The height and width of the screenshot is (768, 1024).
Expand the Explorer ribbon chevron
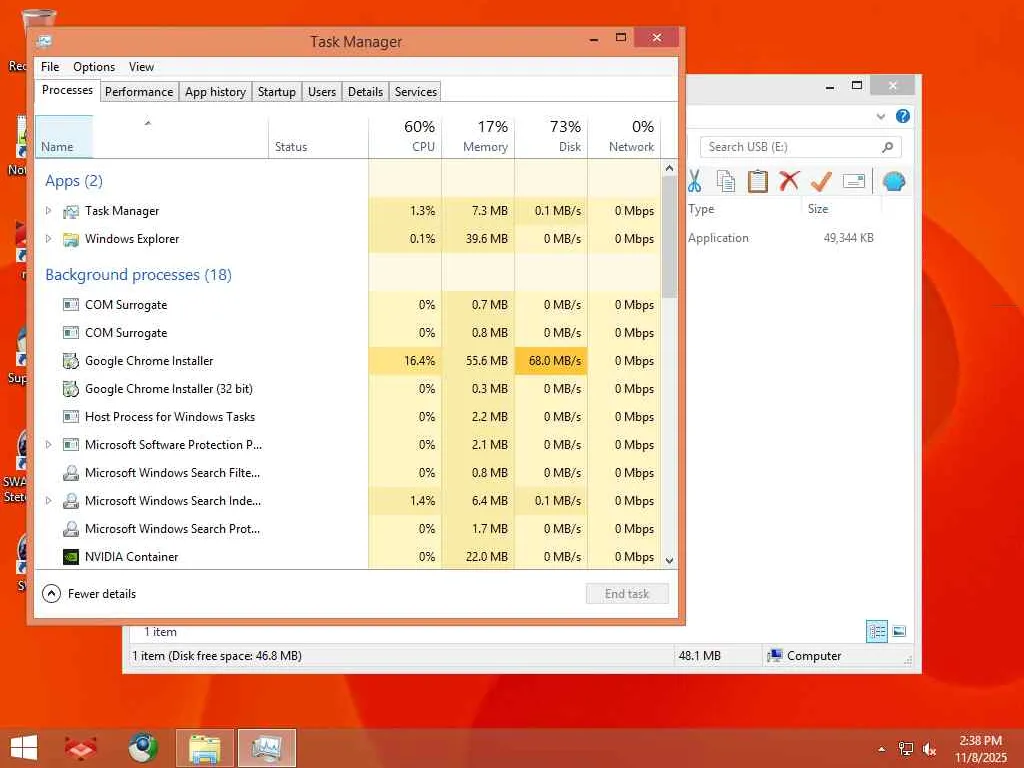(x=880, y=116)
